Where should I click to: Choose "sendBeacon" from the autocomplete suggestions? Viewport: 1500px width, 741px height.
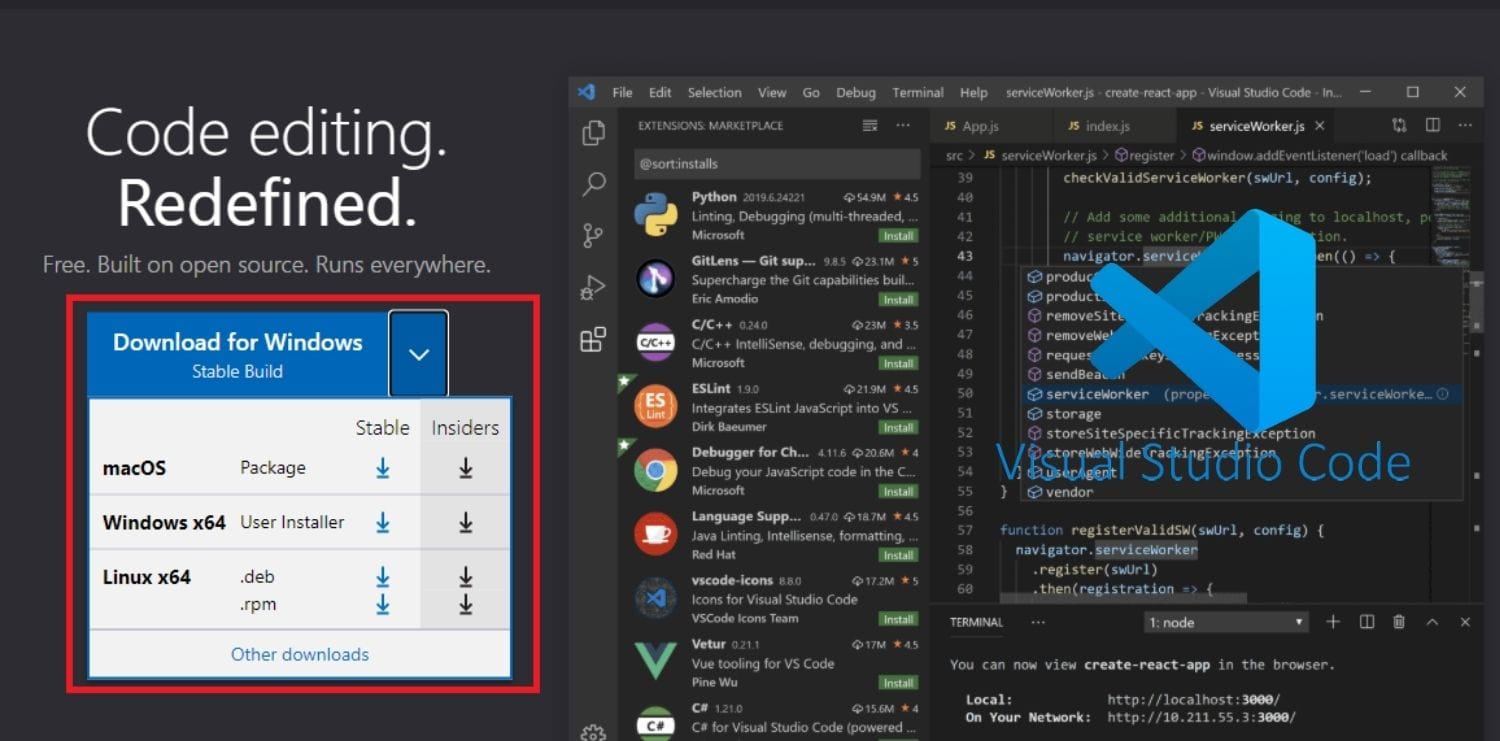tap(1086, 375)
